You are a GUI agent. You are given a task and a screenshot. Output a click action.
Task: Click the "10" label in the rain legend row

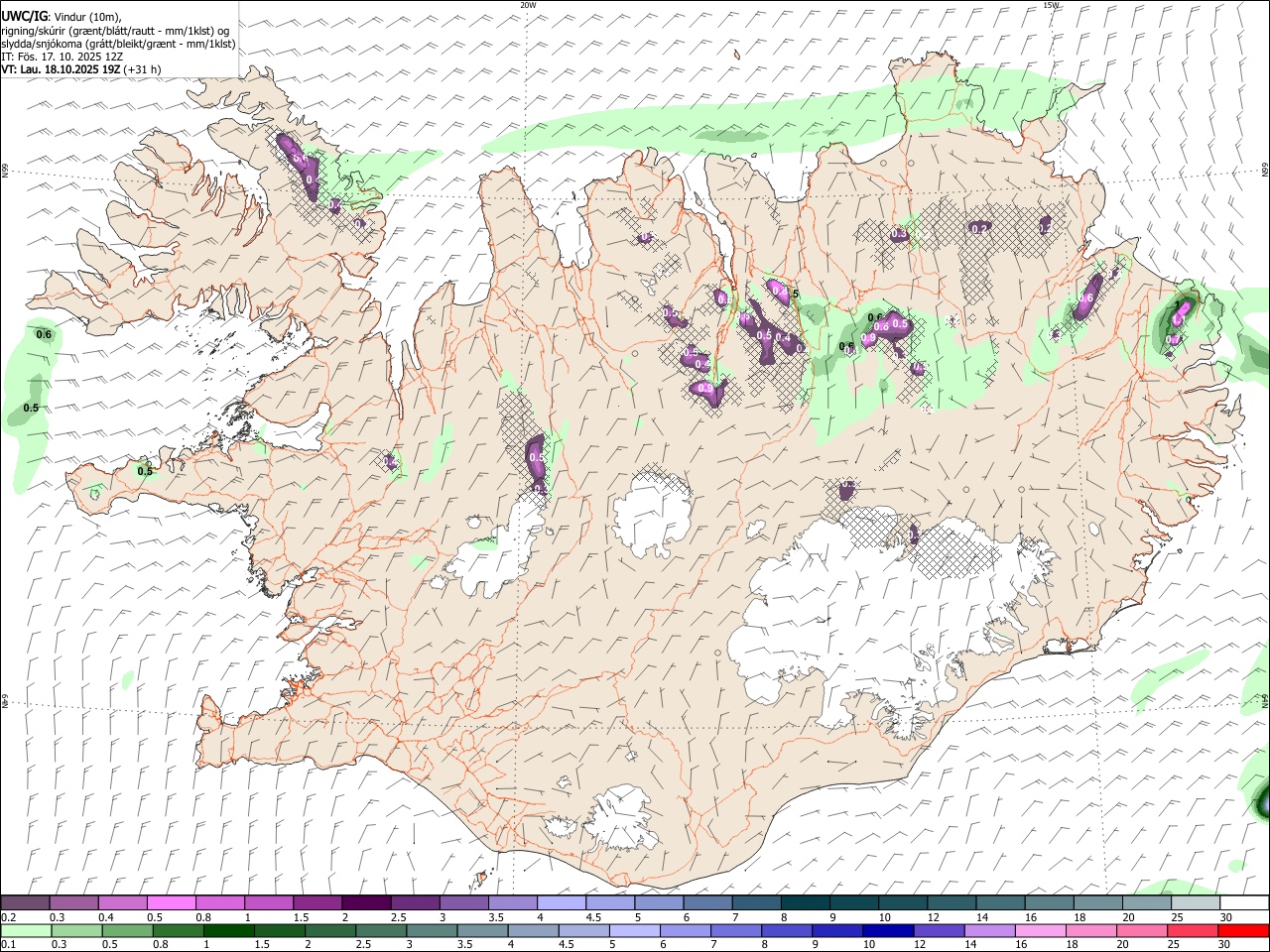pos(868,945)
